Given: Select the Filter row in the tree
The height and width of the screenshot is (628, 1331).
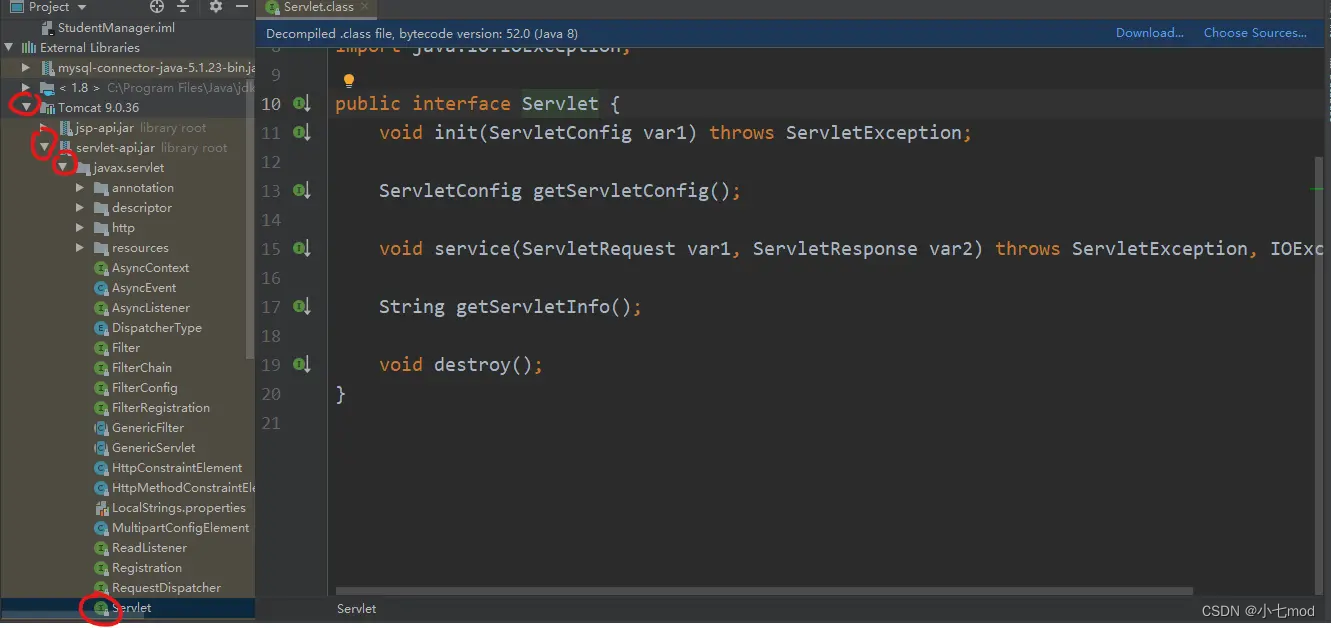Looking at the screenshot, I should pos(128,348).
